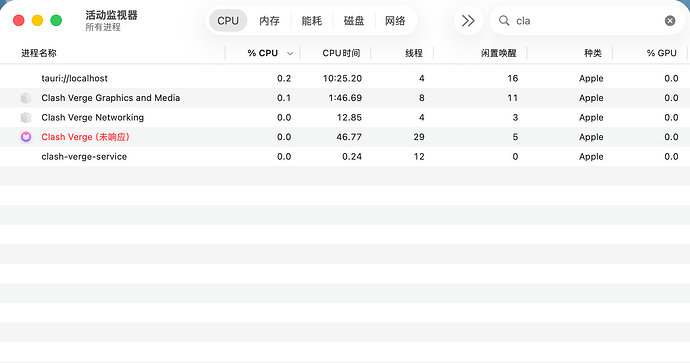The width and height of the screenshot is (690, 363).
Task: Sort by CPU时间 column header
Action: 341,53
